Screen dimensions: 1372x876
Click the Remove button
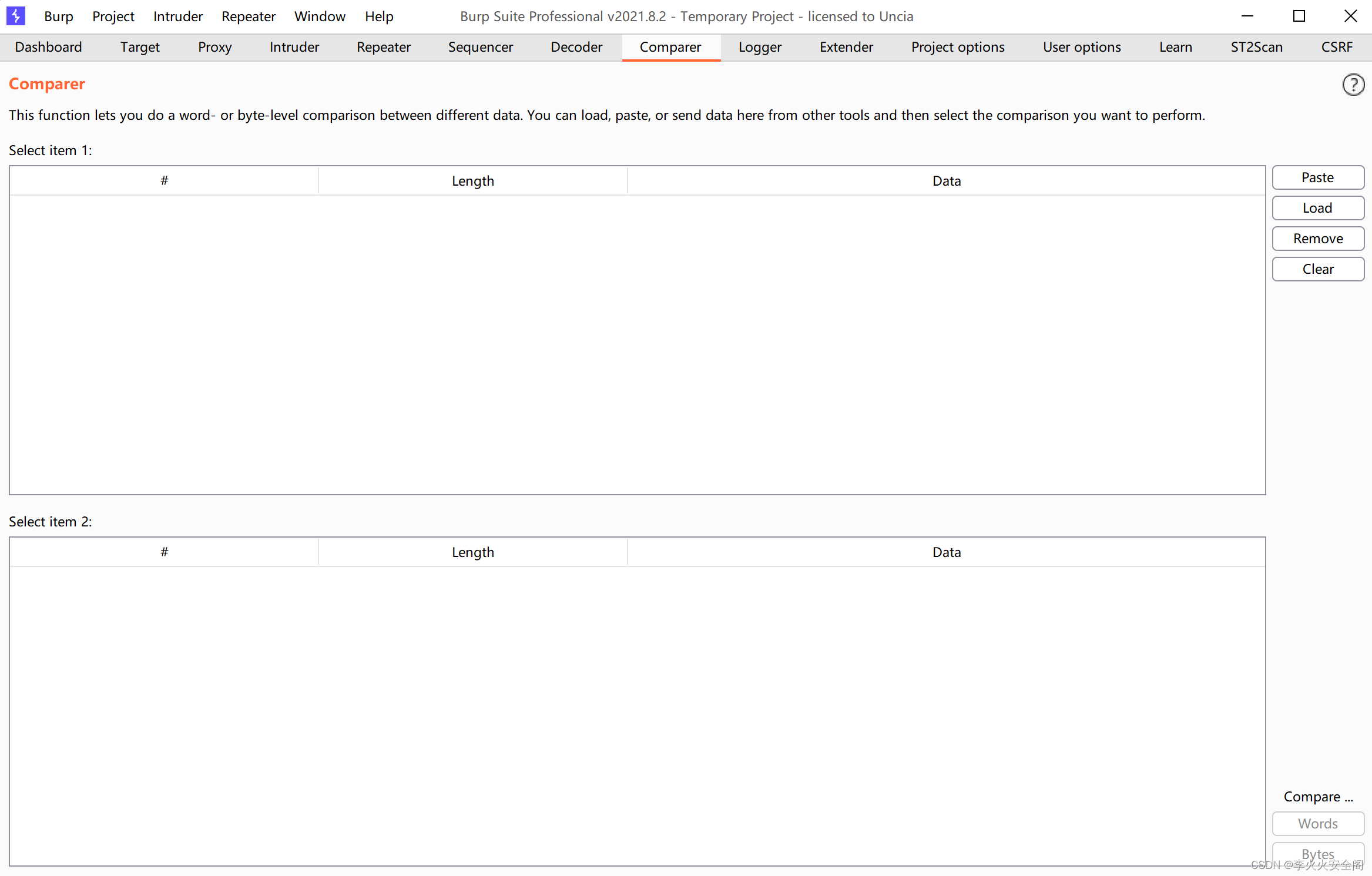[x=1318, y=239]
